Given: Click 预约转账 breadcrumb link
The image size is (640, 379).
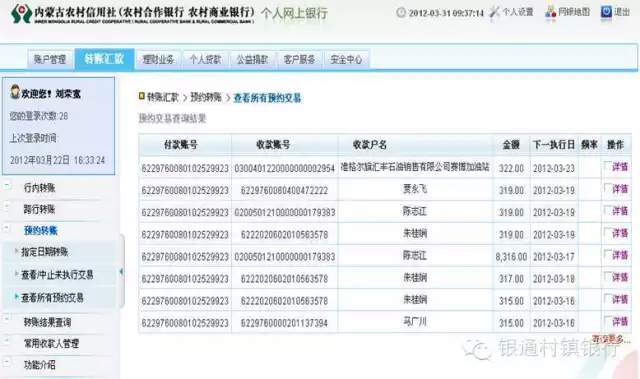Looking at the screenshot, I should click(206, 97).
